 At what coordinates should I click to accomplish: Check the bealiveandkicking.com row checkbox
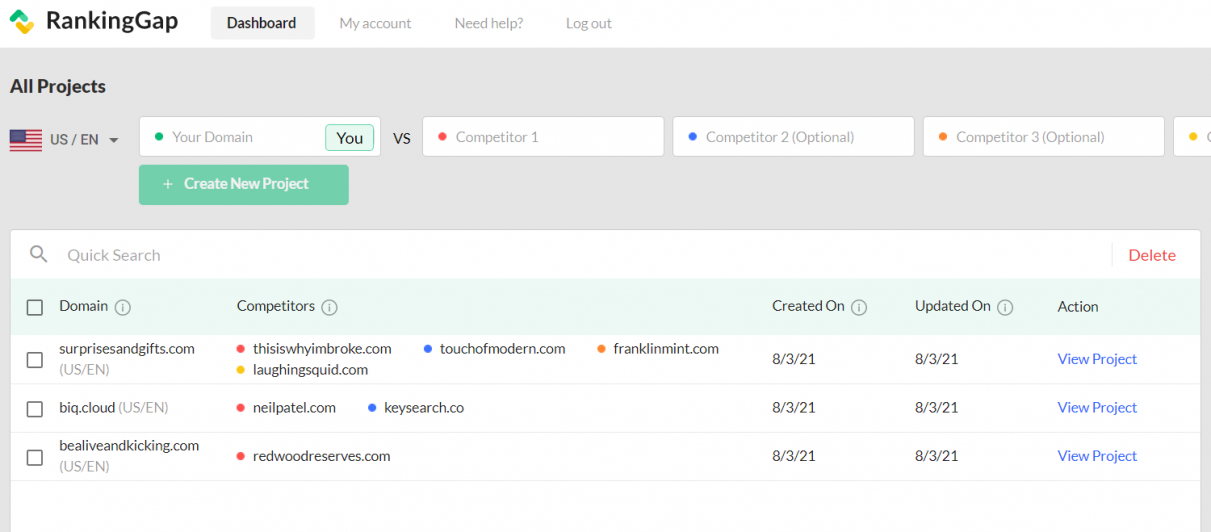coord(35,457)
